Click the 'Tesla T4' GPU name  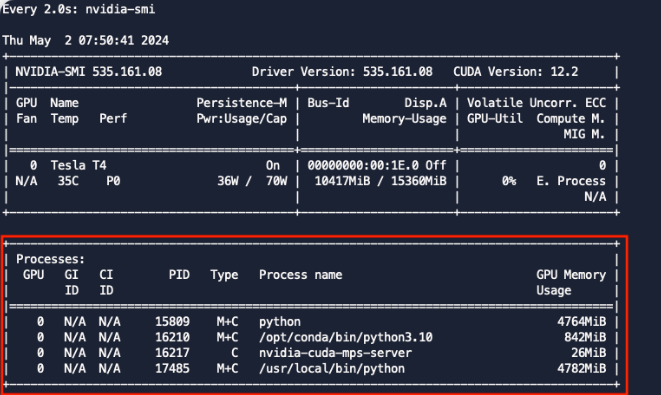tap(78, 165)
